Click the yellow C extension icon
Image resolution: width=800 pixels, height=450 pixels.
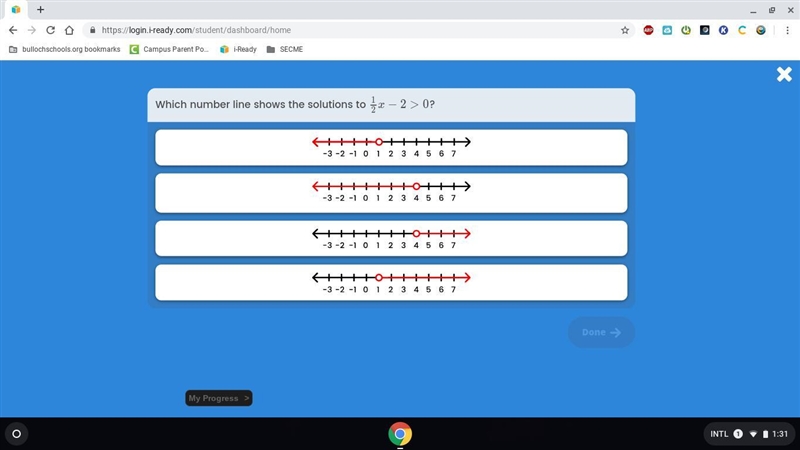pos(742,30)
